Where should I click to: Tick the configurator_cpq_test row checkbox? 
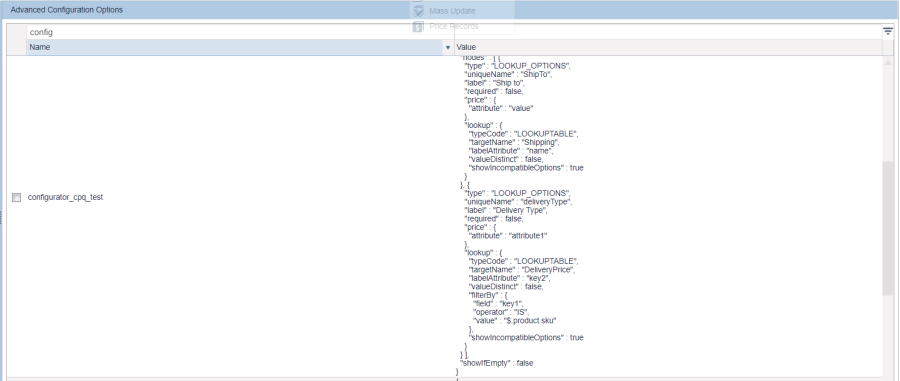coord(16,197)
